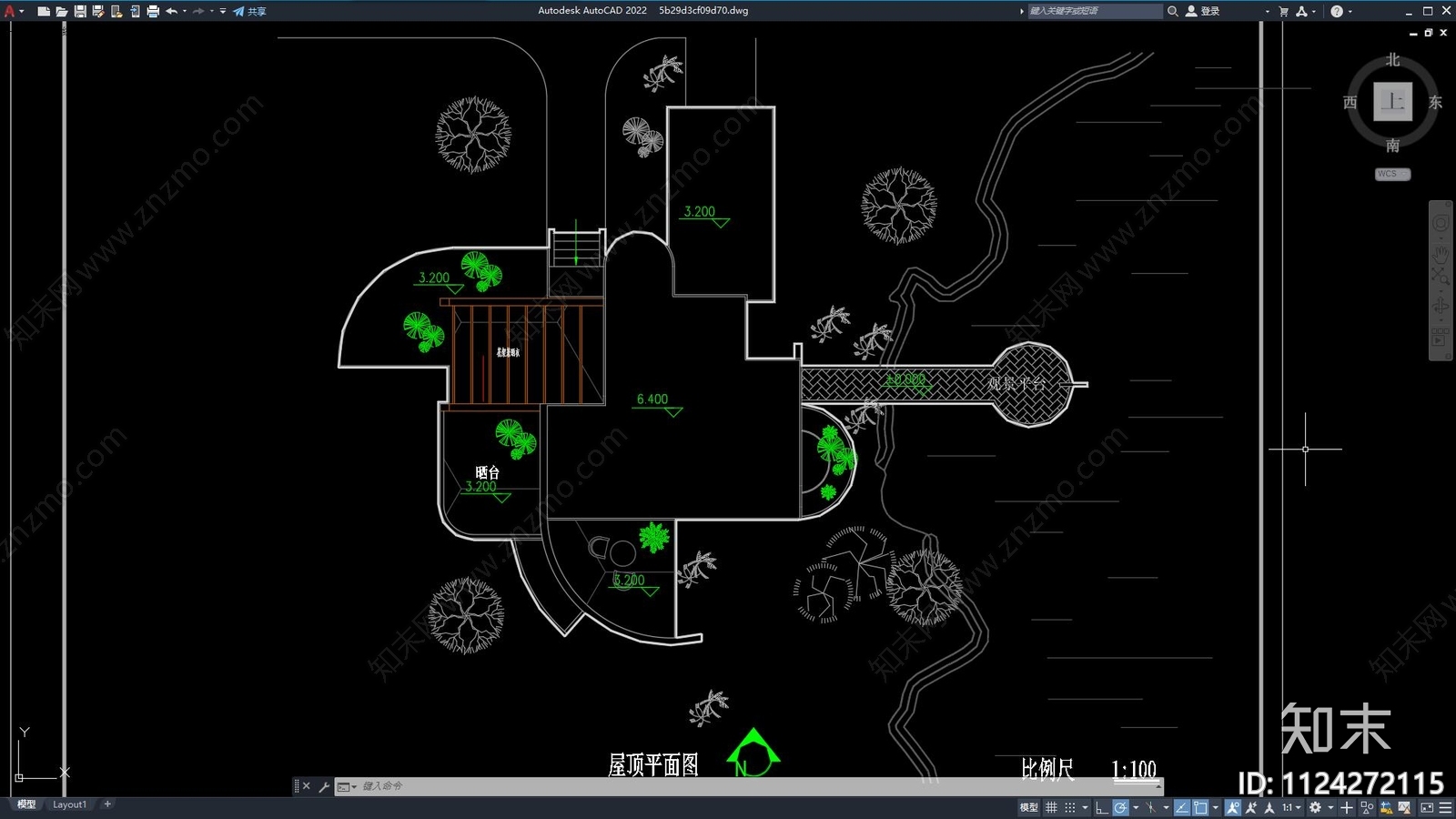Click the ViewCube 北 north label

click(x=1393, y=60)
